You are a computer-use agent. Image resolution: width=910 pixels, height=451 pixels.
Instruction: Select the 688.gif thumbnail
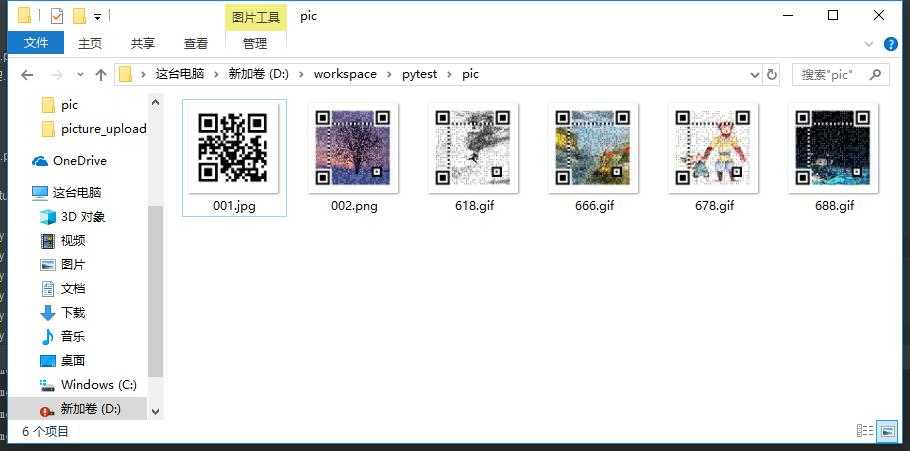pos(834,148)
